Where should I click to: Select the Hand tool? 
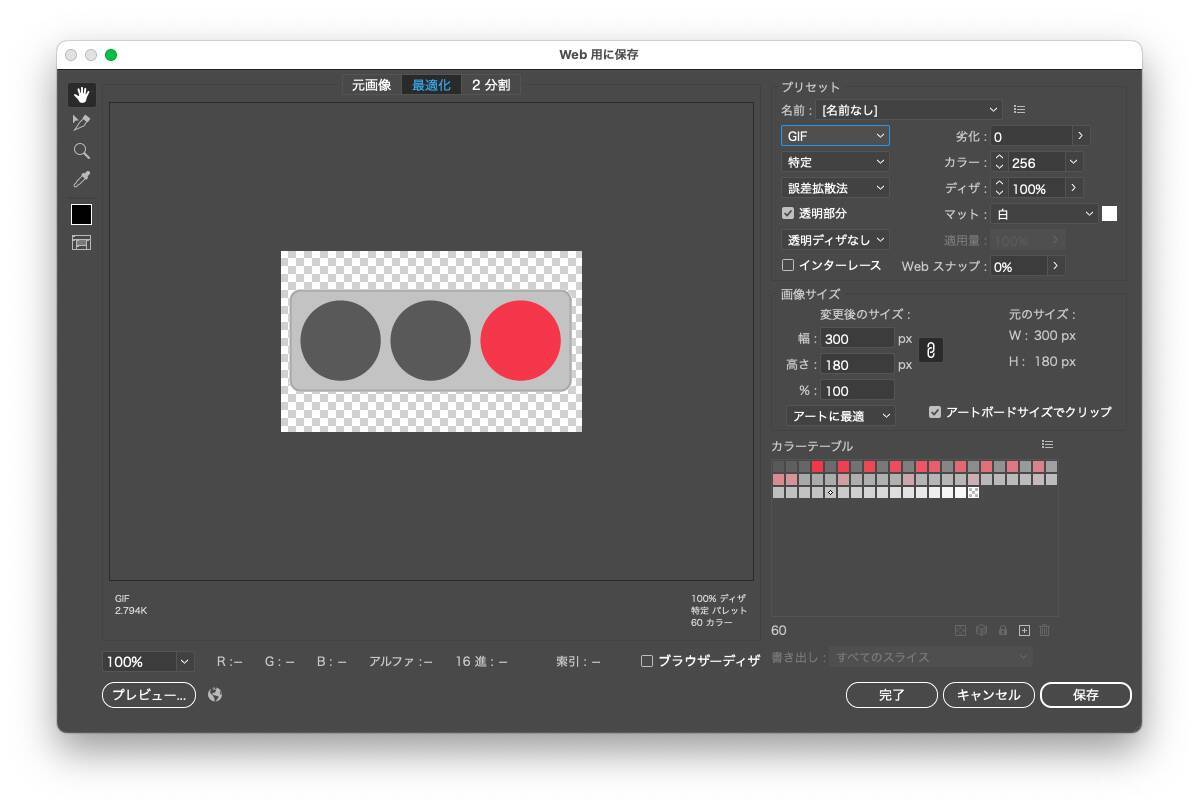82,95
